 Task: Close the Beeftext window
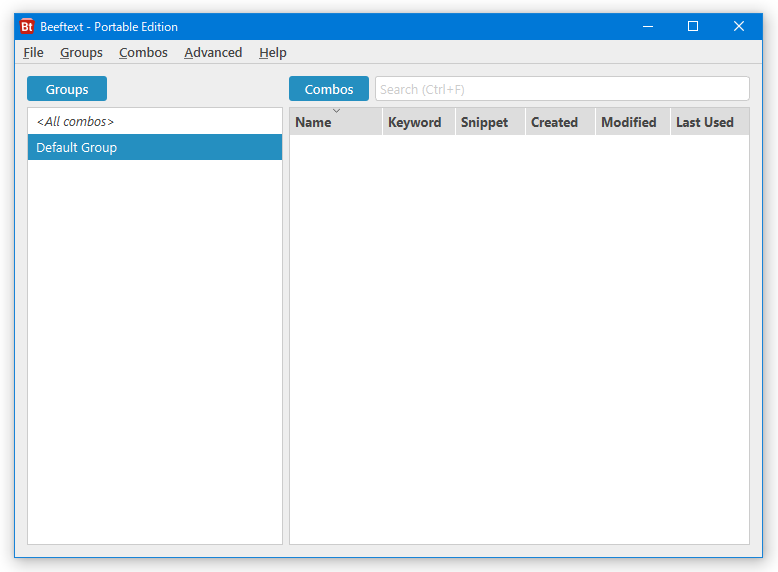coord(739,26)
